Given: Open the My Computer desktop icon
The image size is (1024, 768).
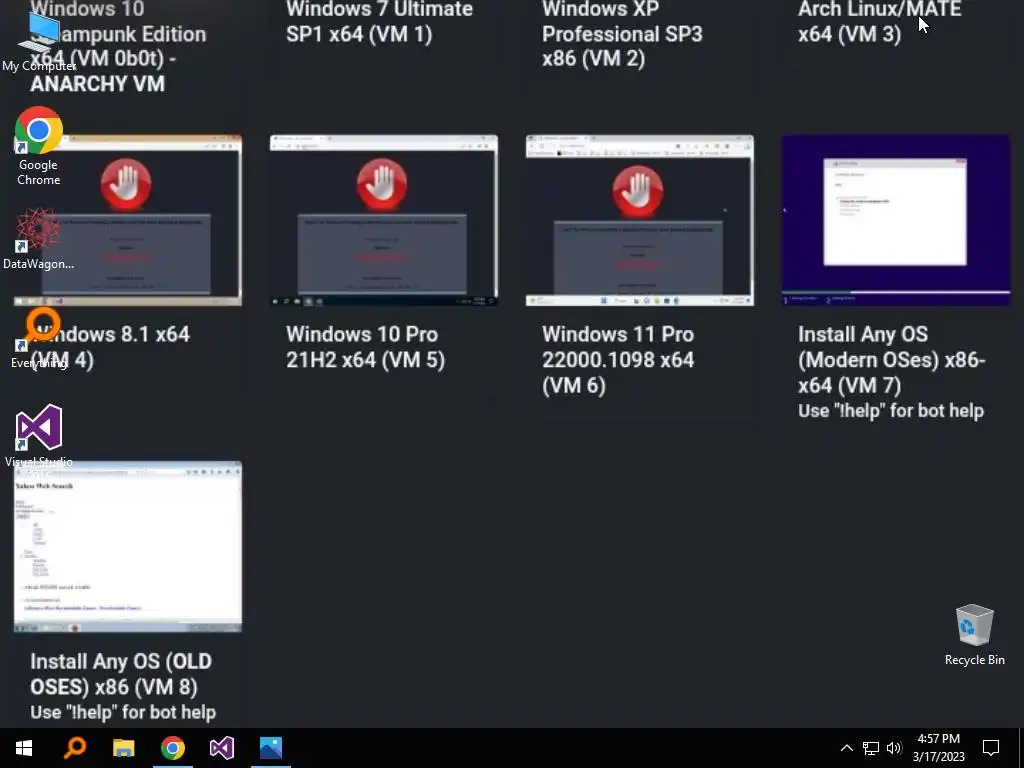Looking at the screenshot, I should [39, 42].
